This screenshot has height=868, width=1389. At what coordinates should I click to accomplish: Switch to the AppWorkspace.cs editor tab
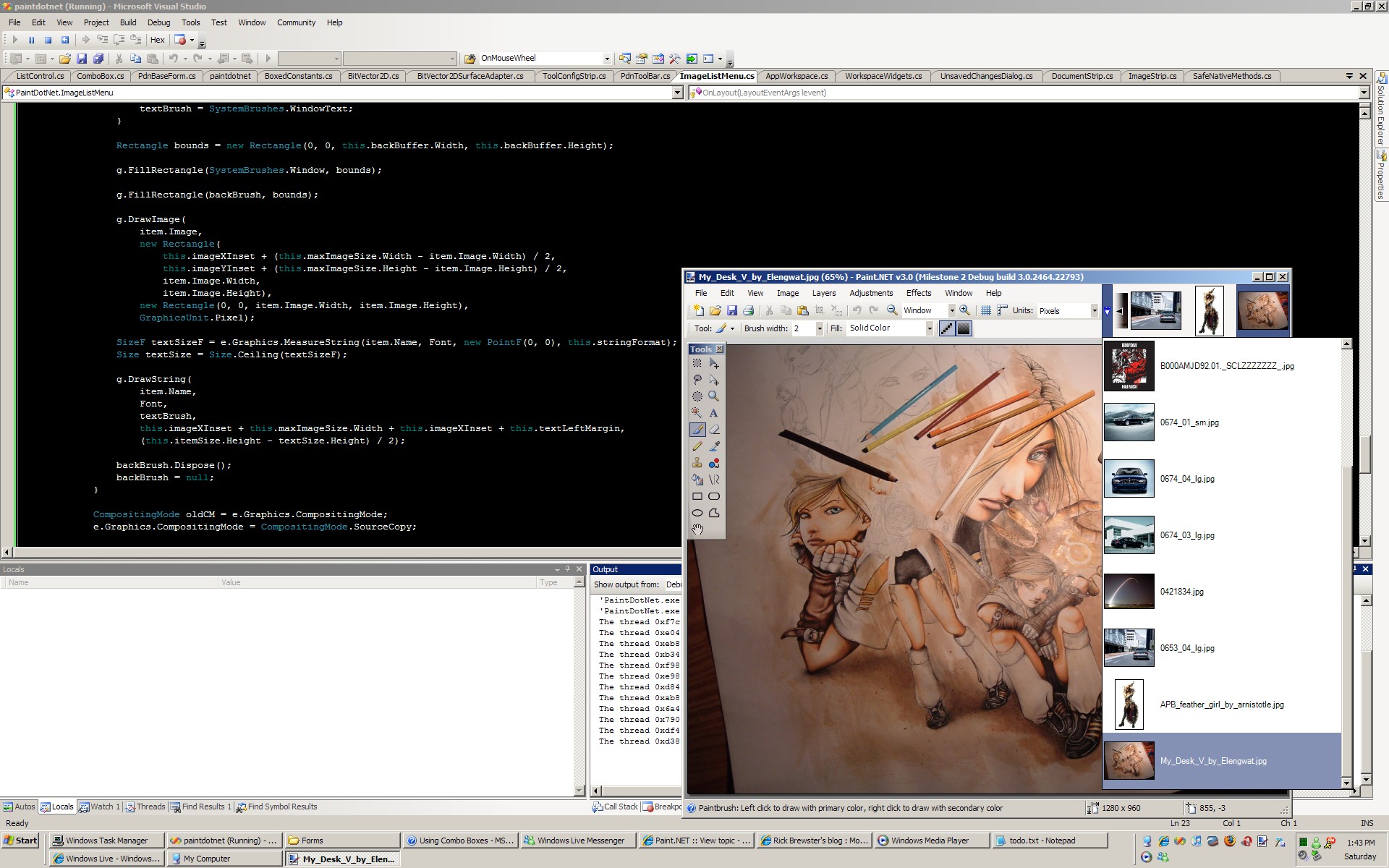[x=797, y=76]
